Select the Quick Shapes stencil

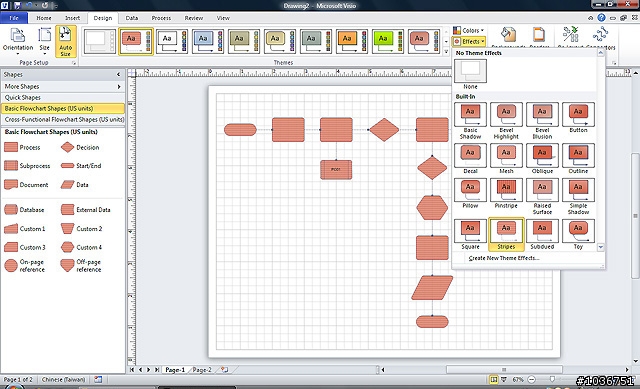(62, 98)
